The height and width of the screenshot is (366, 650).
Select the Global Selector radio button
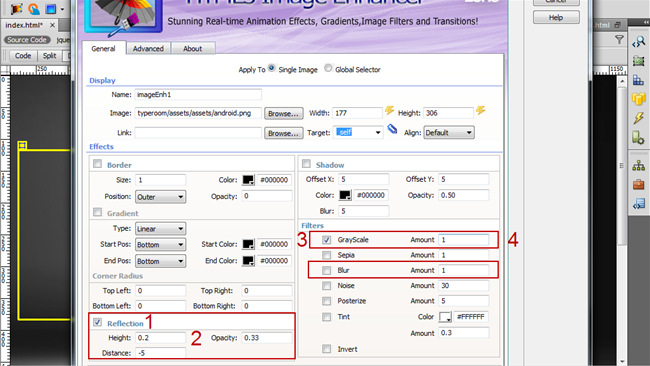coord(328,68)
